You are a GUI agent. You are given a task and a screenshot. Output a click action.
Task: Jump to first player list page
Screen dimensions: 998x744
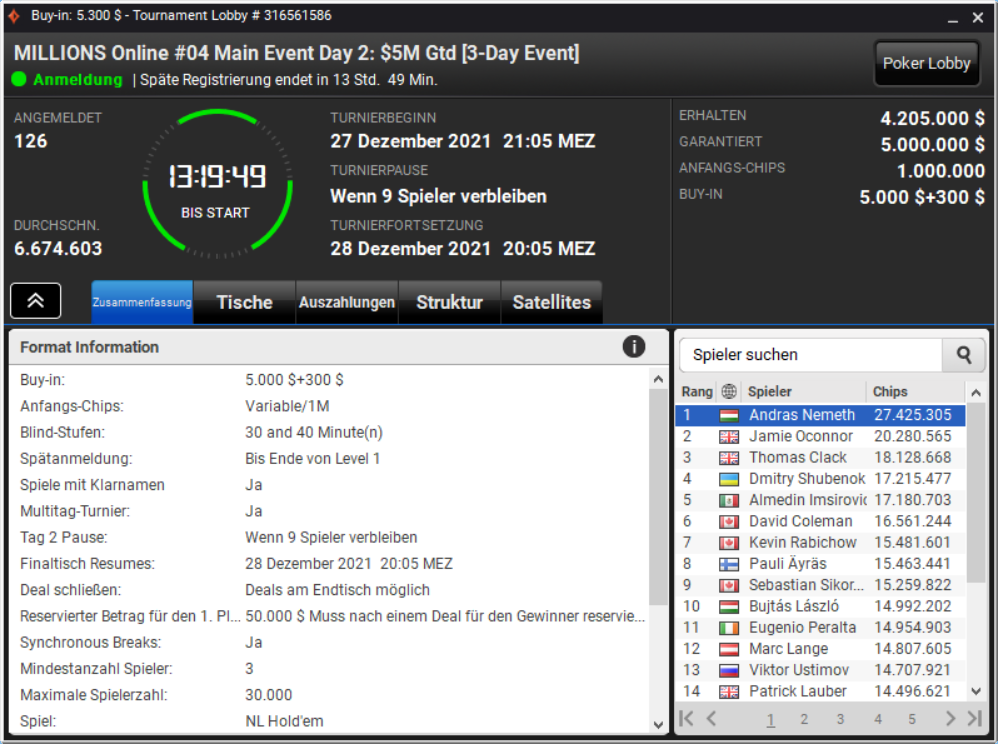(686, 719)
